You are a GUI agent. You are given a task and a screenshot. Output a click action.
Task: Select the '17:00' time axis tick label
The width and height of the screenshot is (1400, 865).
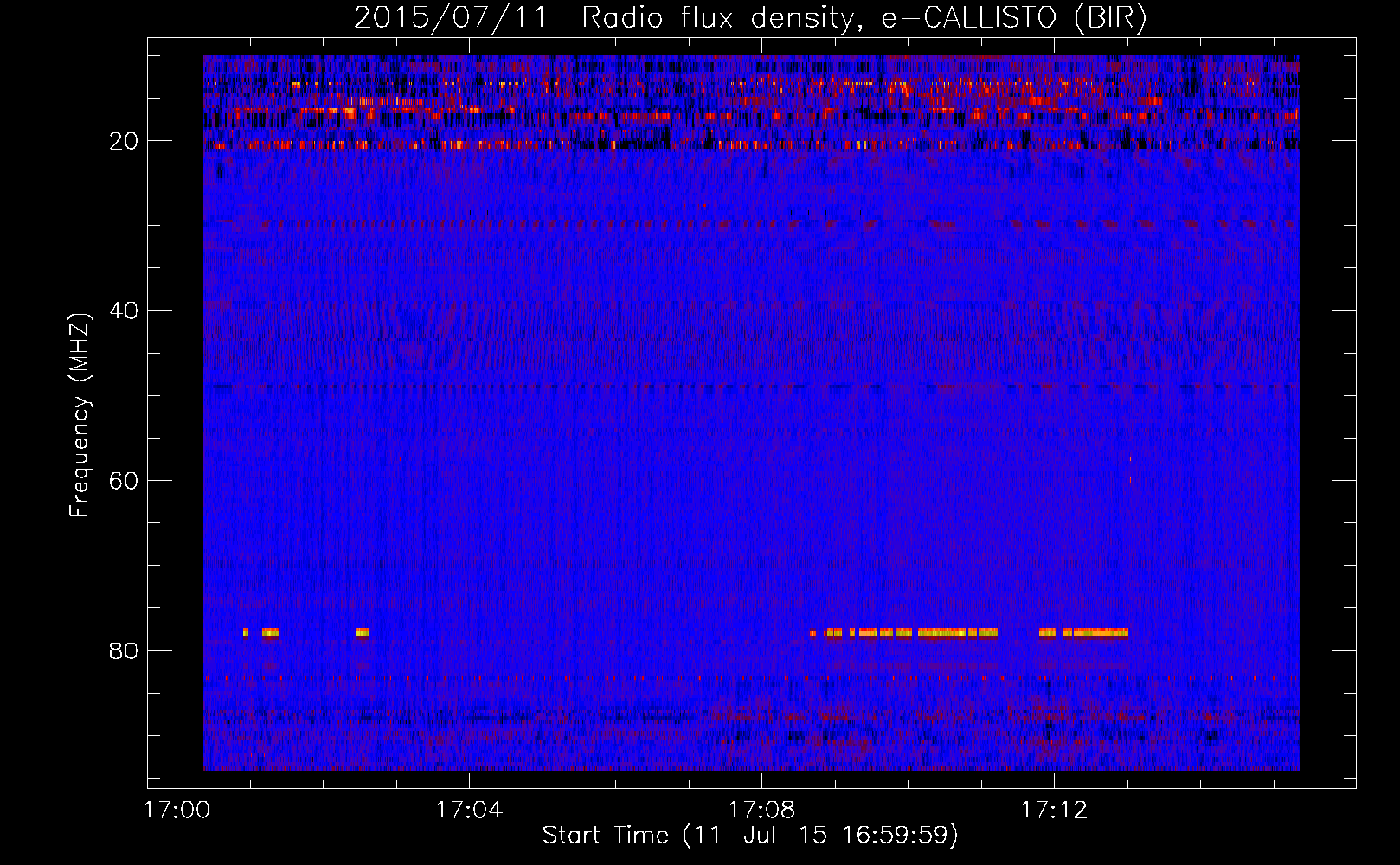click(177, 811)
